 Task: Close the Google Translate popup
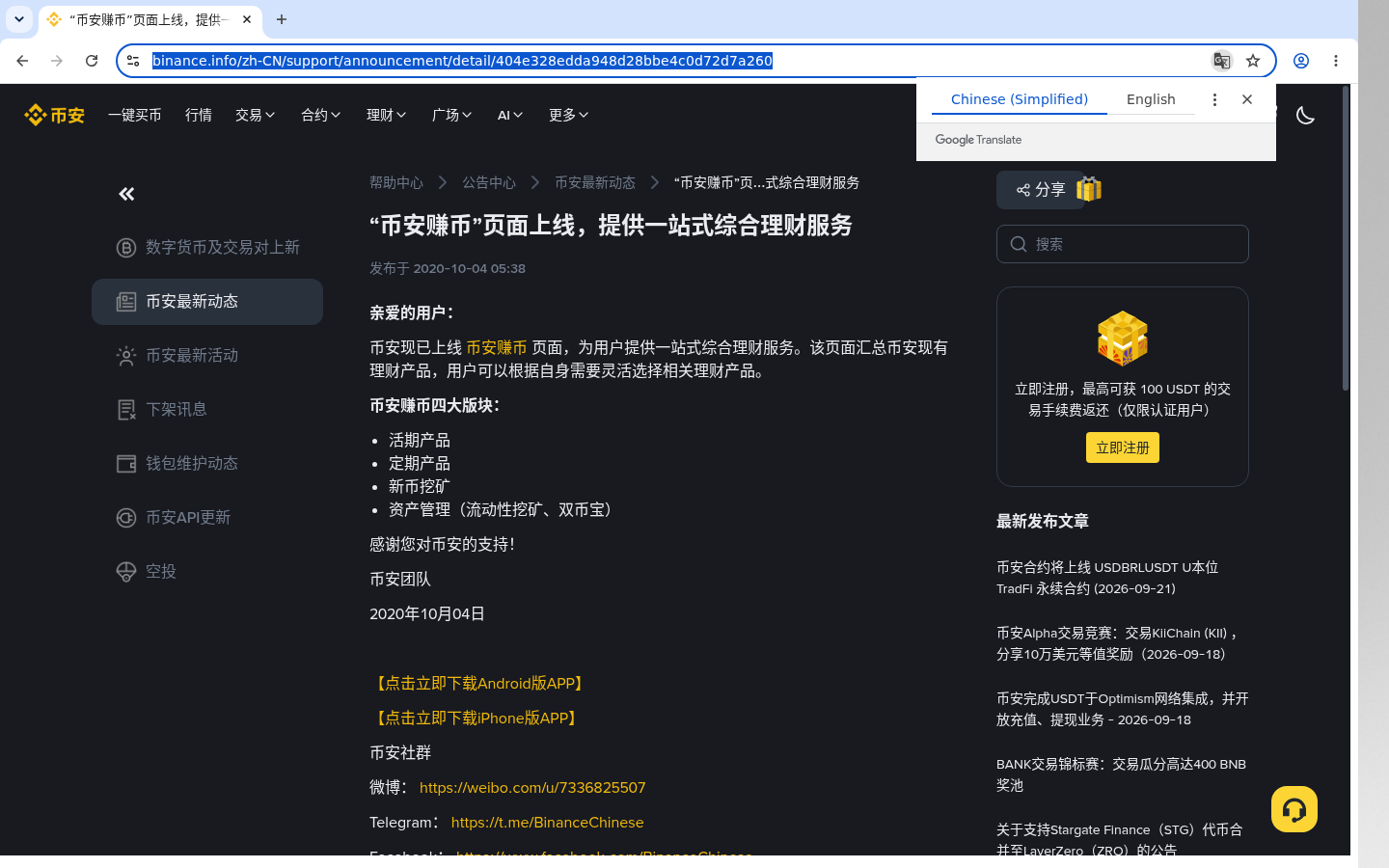[x=1247, y=99]
